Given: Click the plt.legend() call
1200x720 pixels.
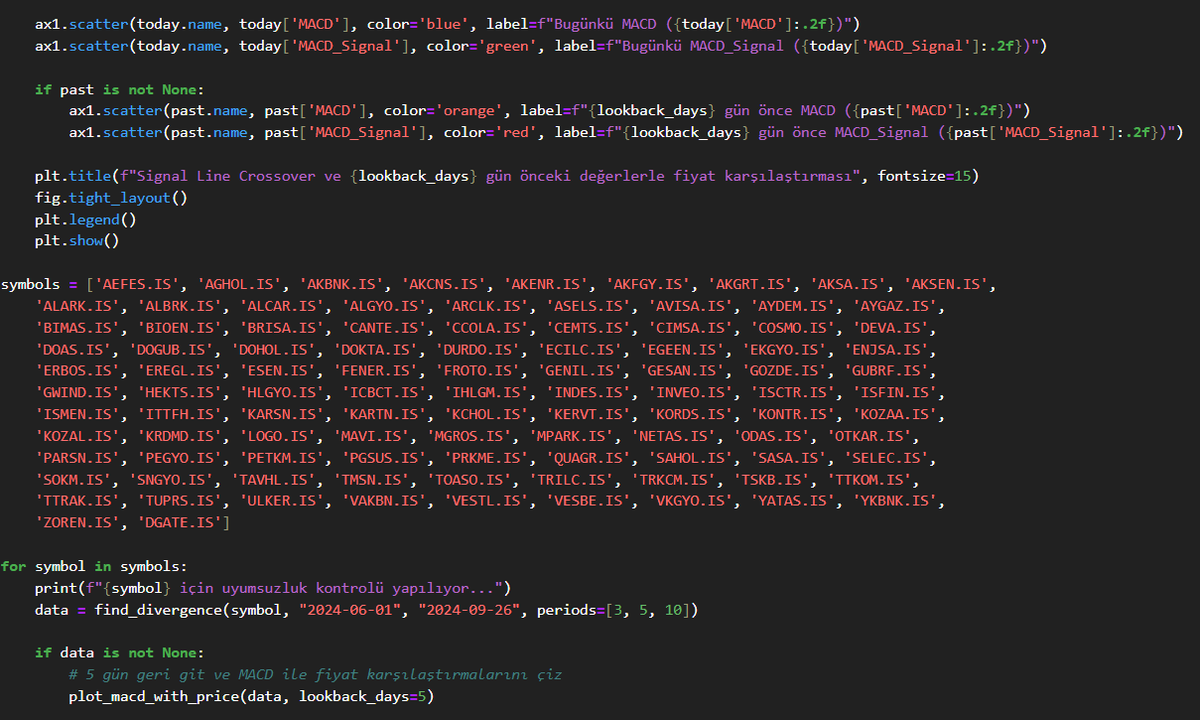Looking at the screenshot, I should tap(86, 219).
